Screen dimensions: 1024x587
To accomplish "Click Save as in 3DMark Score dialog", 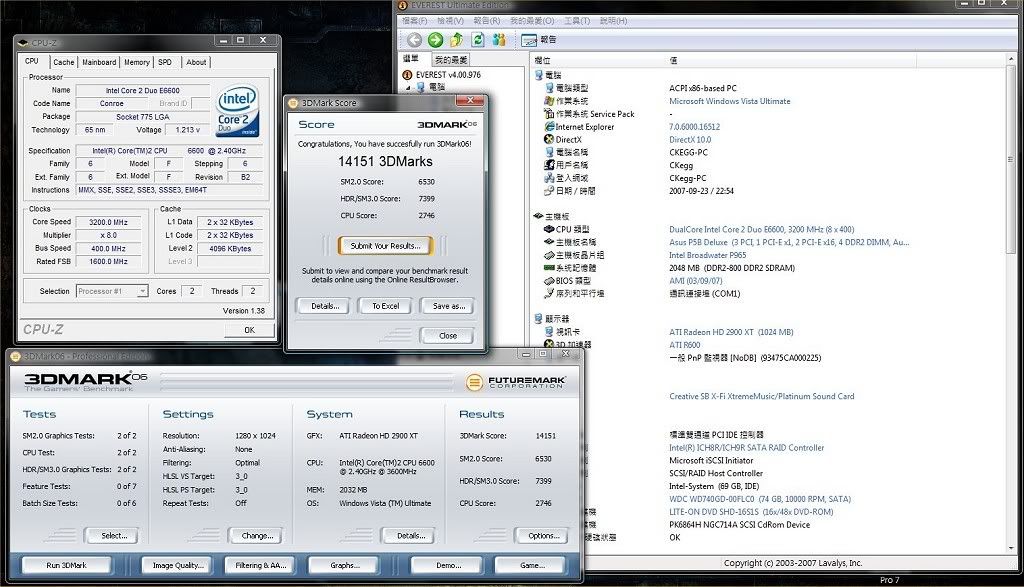I will [449, 306].
